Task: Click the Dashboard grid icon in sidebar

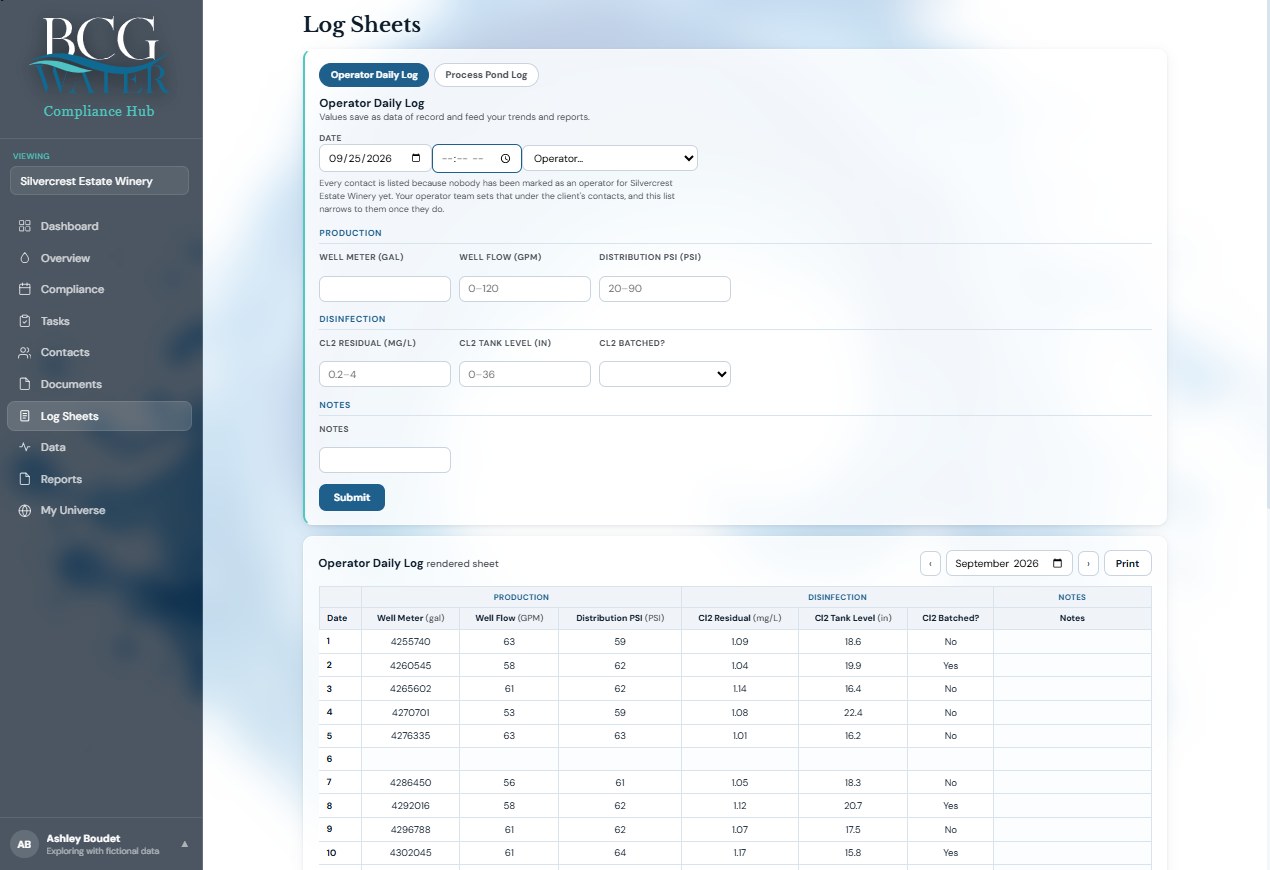Action: (x=25, y=226)
